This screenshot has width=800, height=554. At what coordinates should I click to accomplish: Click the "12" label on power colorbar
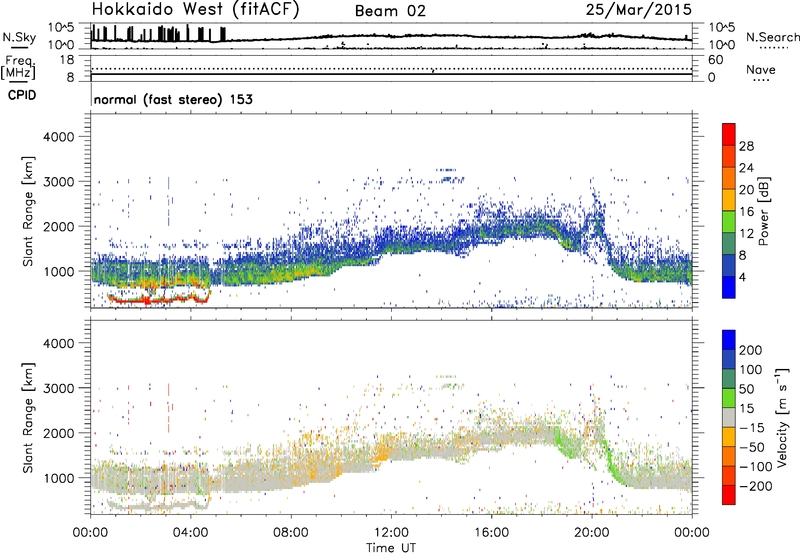[746, 234]
